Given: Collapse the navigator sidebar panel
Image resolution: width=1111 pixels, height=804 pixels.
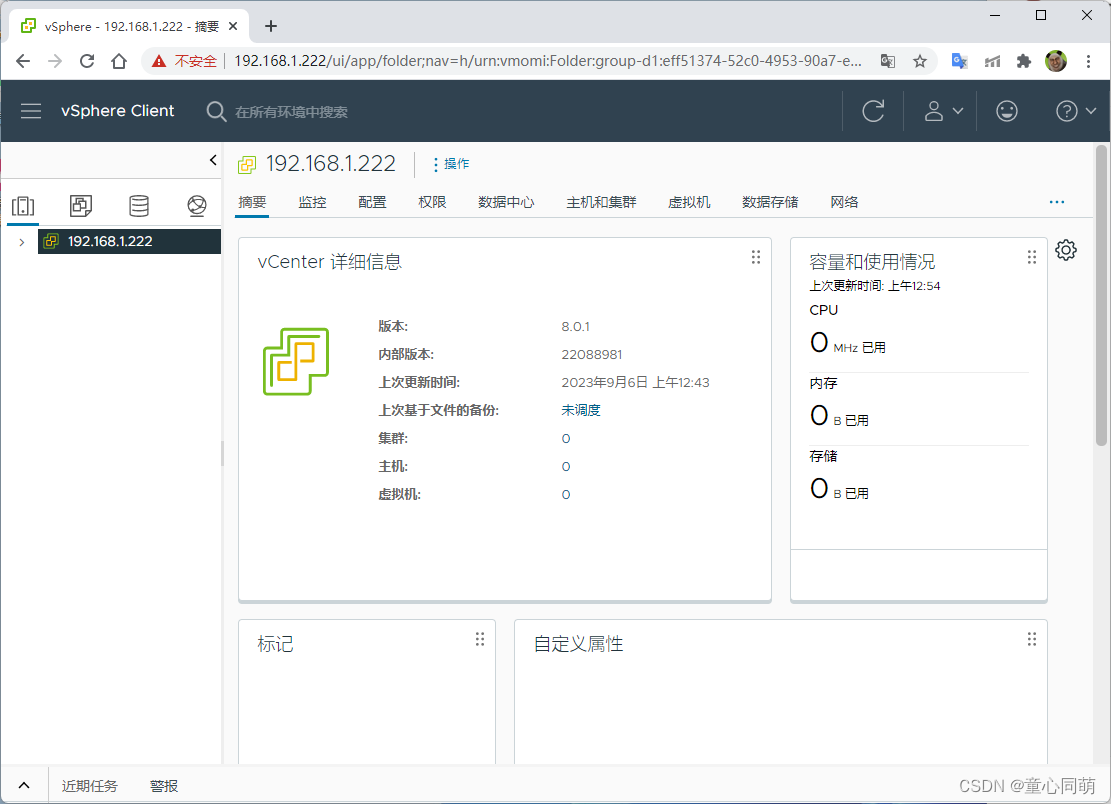Looking at the screenshot, I should click(213, 160).
